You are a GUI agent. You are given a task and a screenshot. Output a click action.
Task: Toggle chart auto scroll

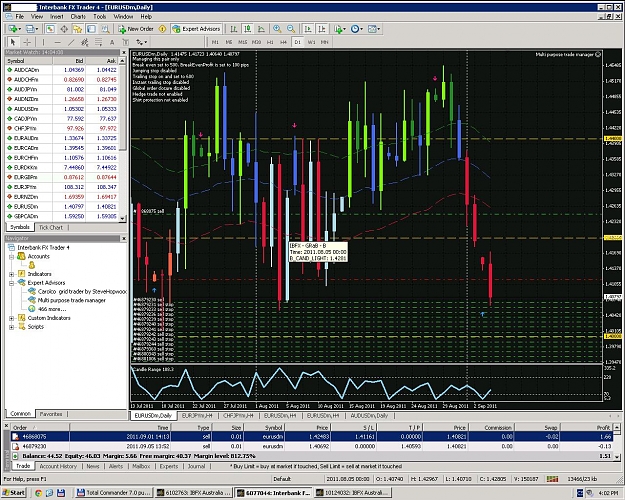point(308,29)
